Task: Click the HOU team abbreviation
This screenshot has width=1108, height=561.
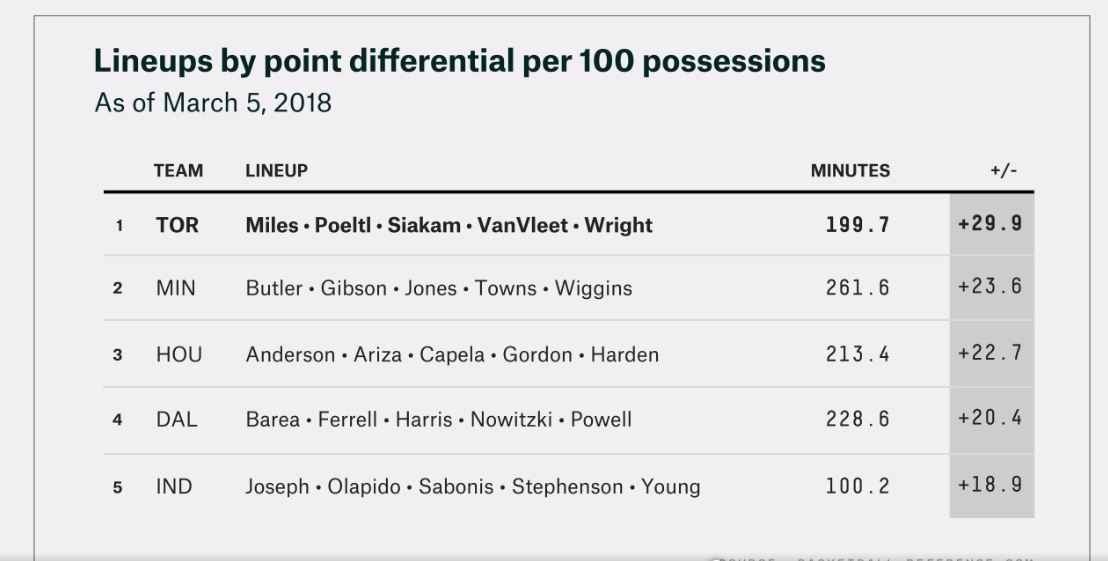Action: (x=178, y=354)
